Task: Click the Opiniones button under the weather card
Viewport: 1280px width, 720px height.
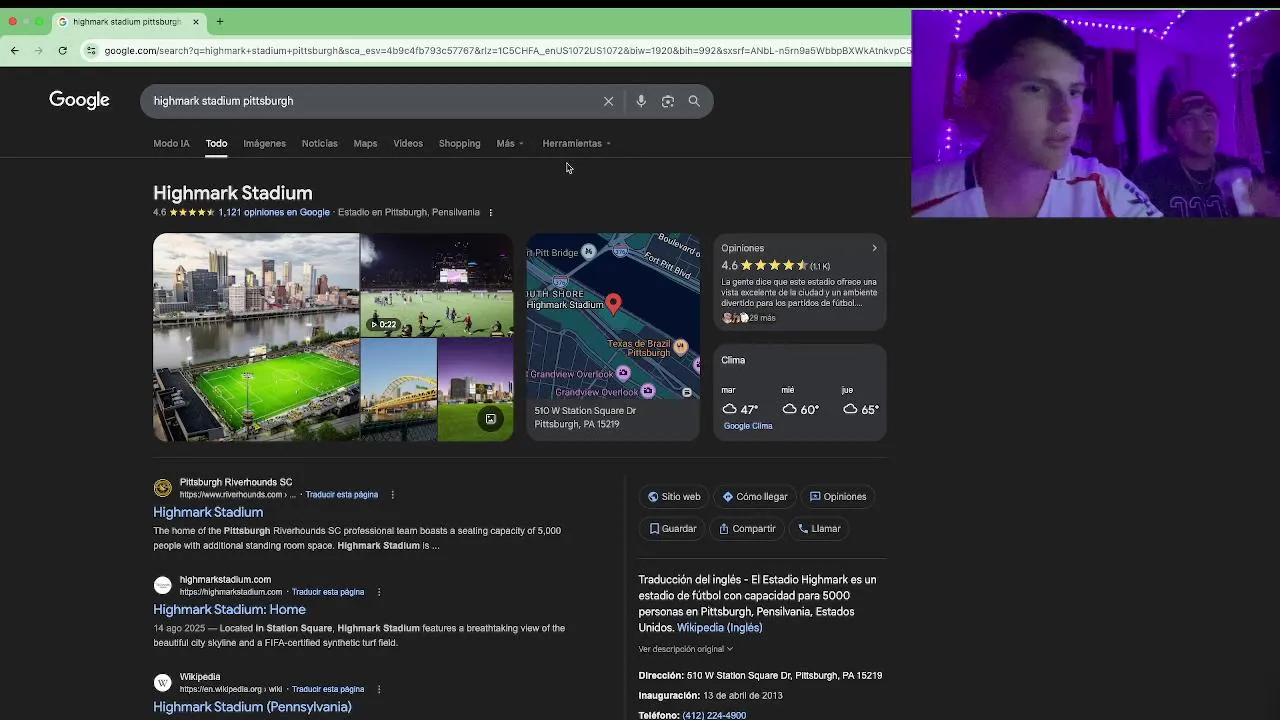Action: coord(838,496)
